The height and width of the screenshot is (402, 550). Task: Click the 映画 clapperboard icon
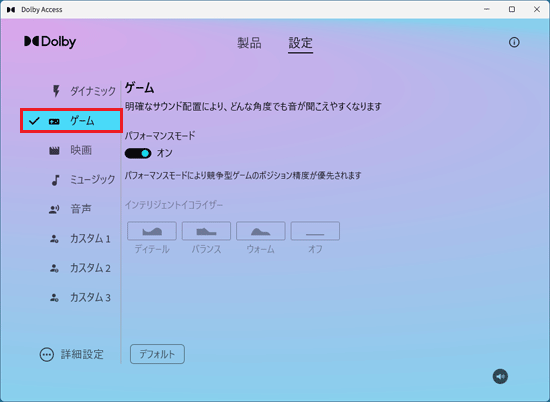(x=54, y=151)
